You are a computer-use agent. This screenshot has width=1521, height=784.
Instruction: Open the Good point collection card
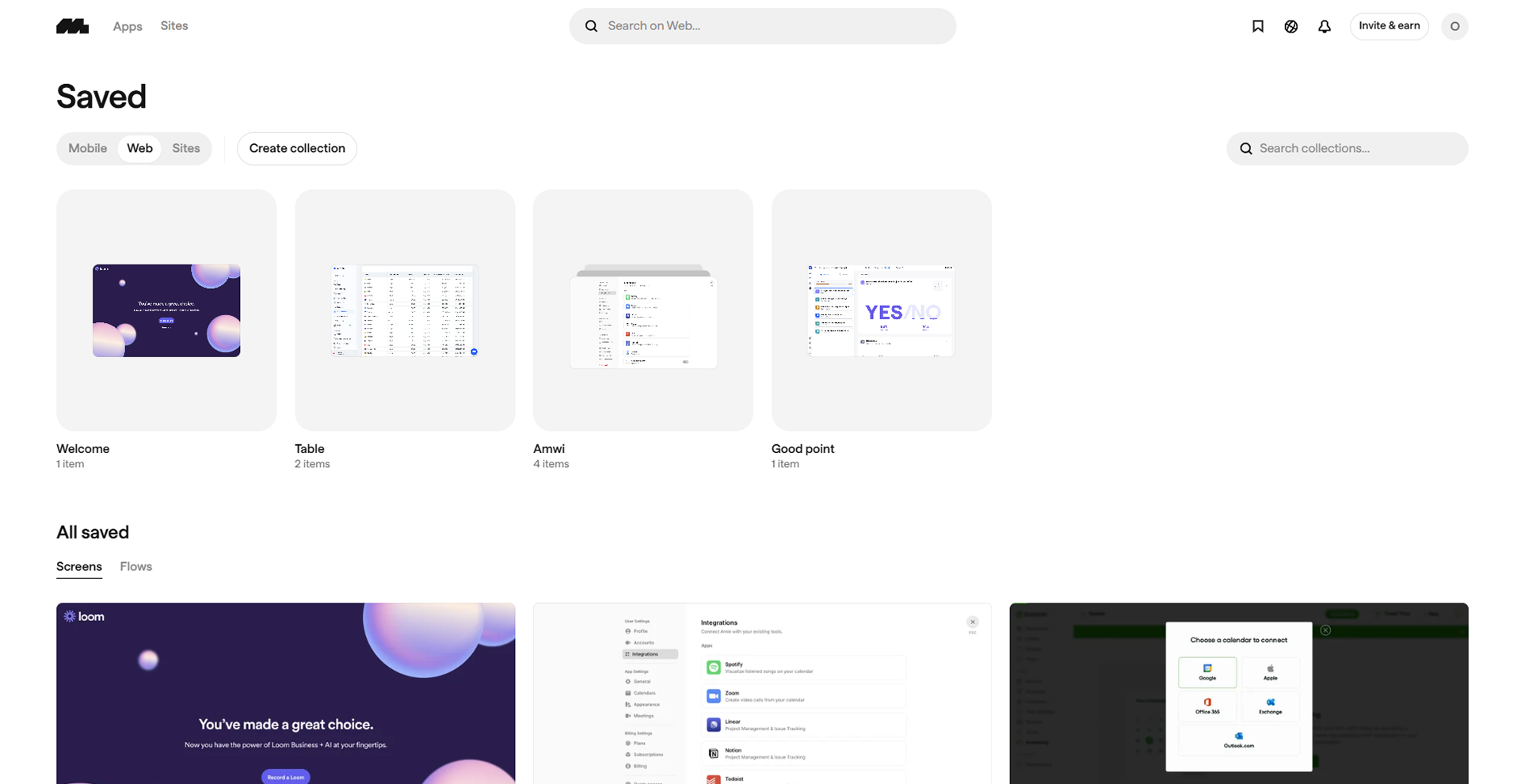pos(882,310)
